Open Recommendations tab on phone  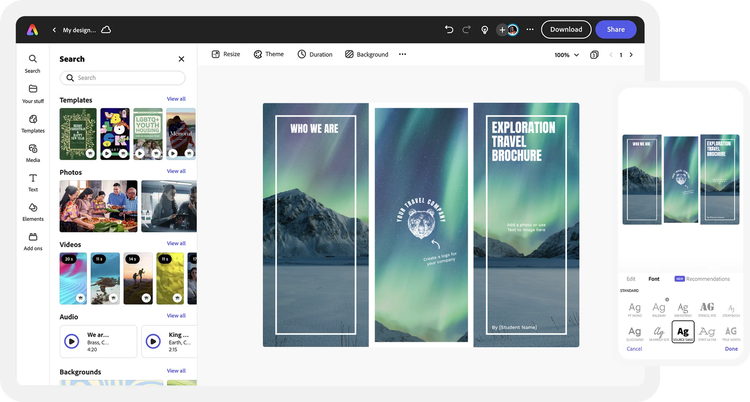click(702, 279)
